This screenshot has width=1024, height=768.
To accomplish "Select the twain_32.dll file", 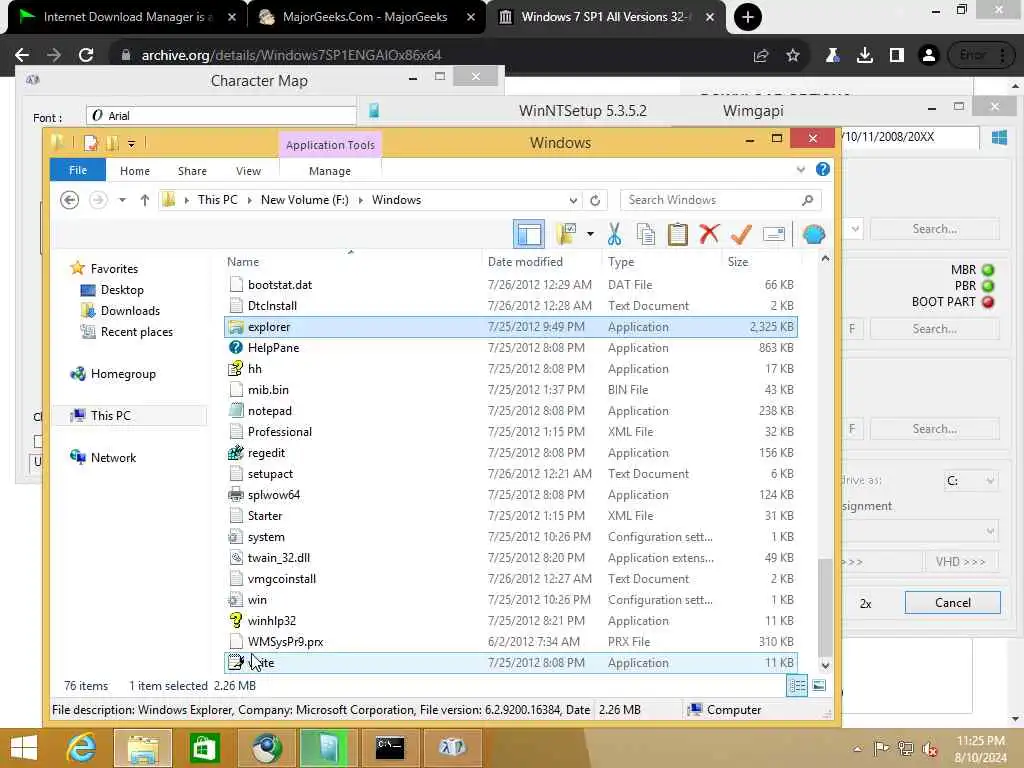I will [x=511, y=558].
